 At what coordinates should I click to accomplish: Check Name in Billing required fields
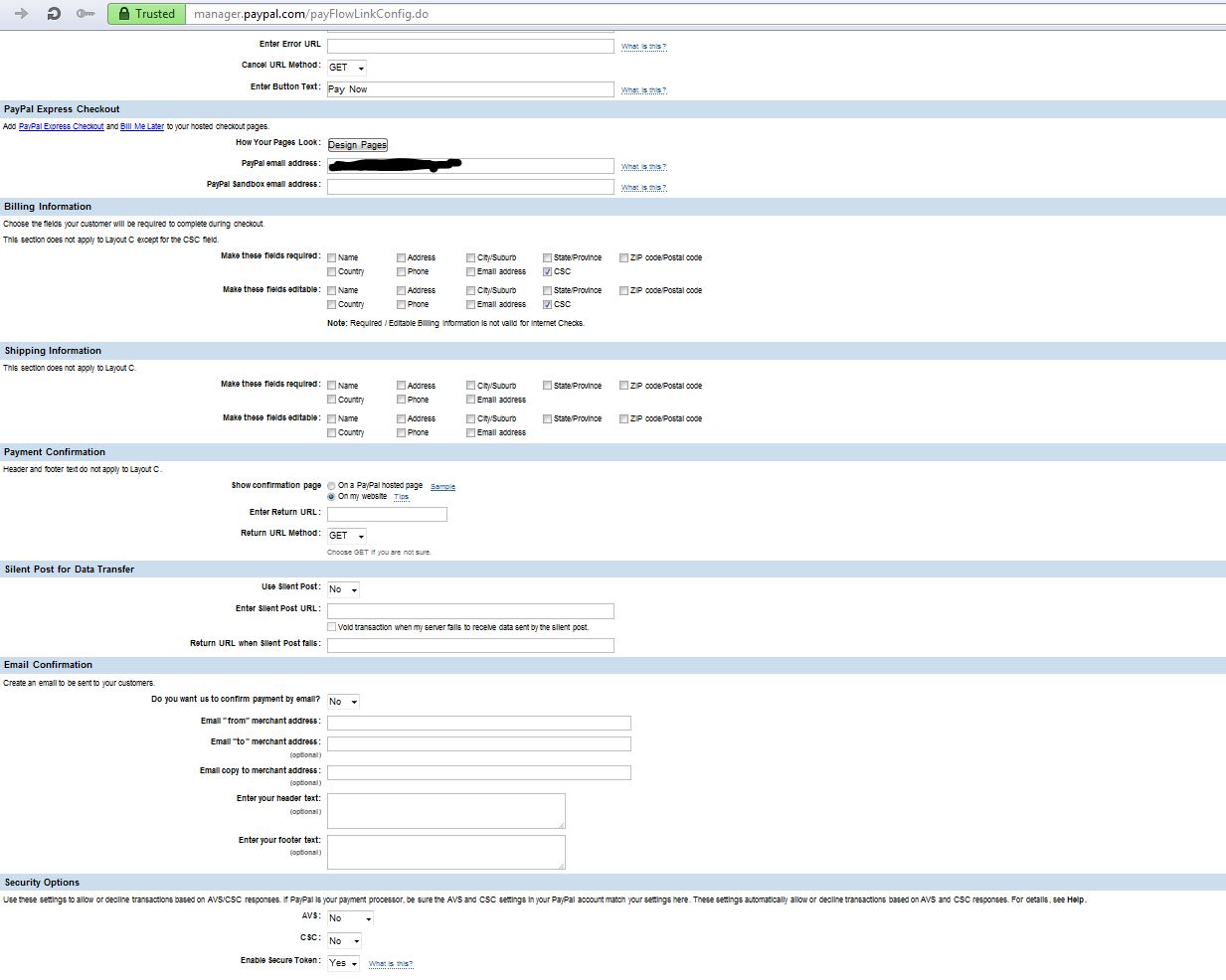coord(332,257)
